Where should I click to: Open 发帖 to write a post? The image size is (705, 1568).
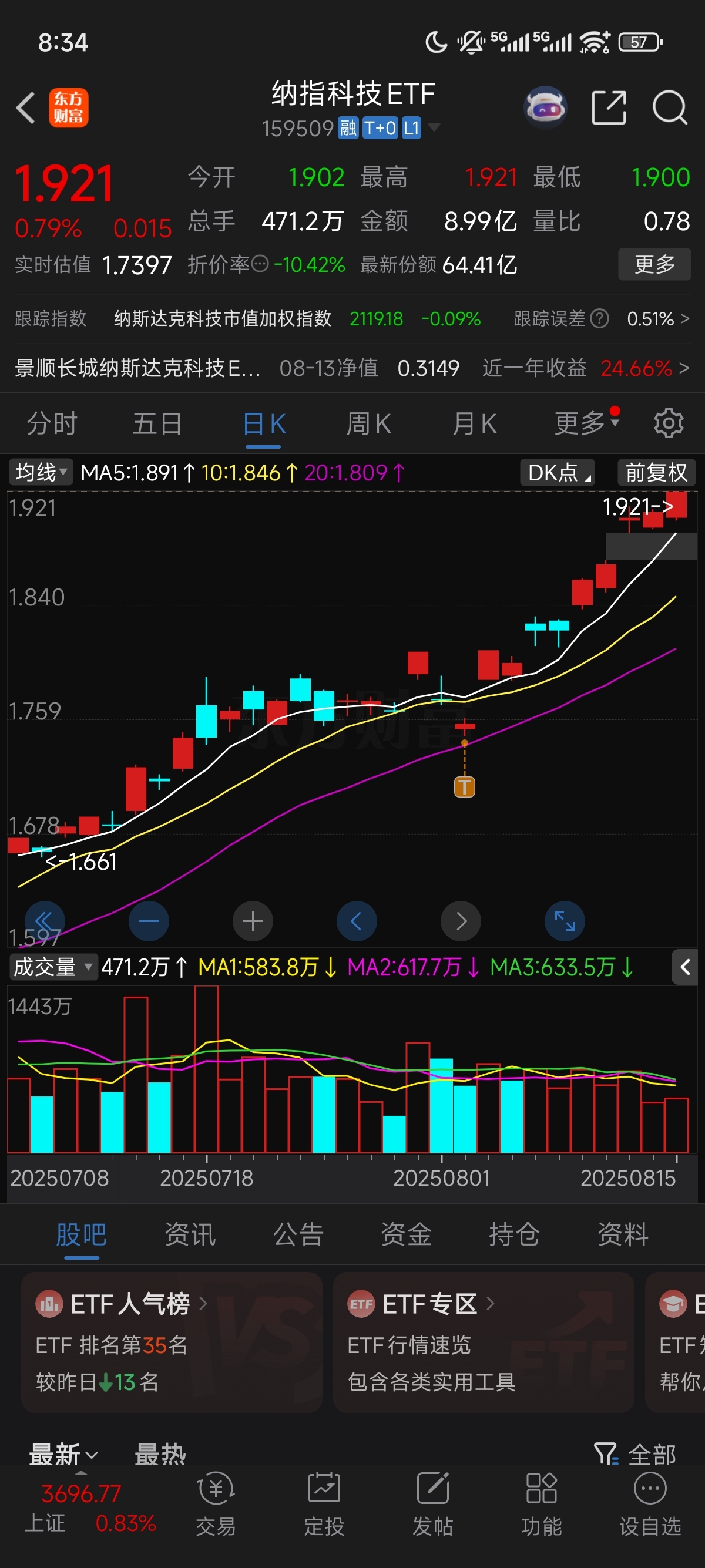[433, 1503]
